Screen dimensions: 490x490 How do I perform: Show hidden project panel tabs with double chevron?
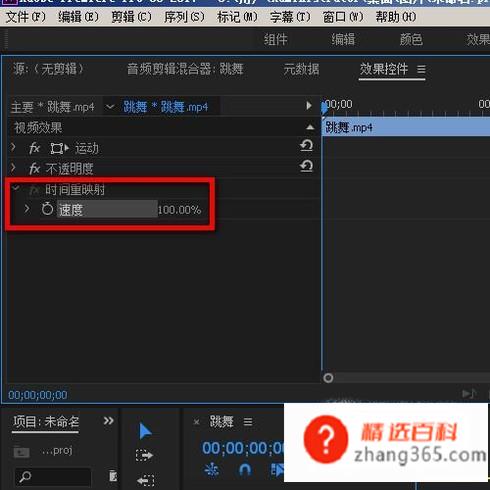108,421
